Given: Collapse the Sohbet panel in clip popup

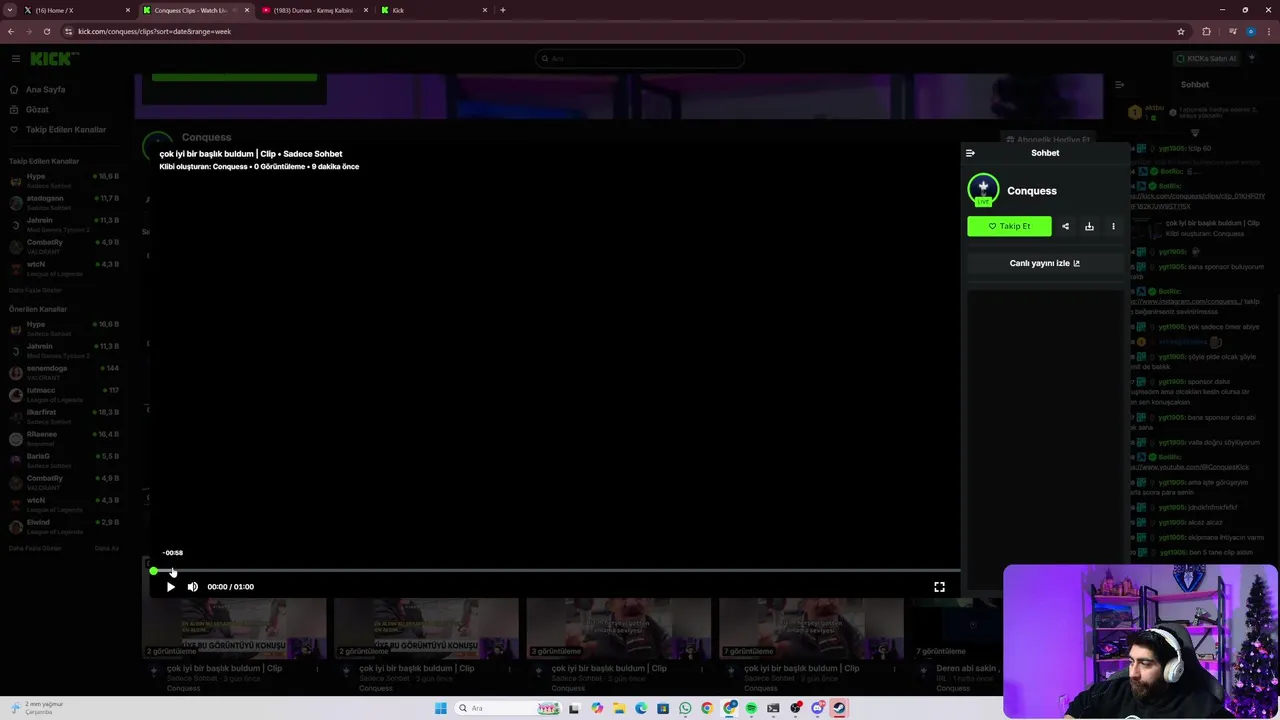Looking at the screenshot, I should [970, 153].
